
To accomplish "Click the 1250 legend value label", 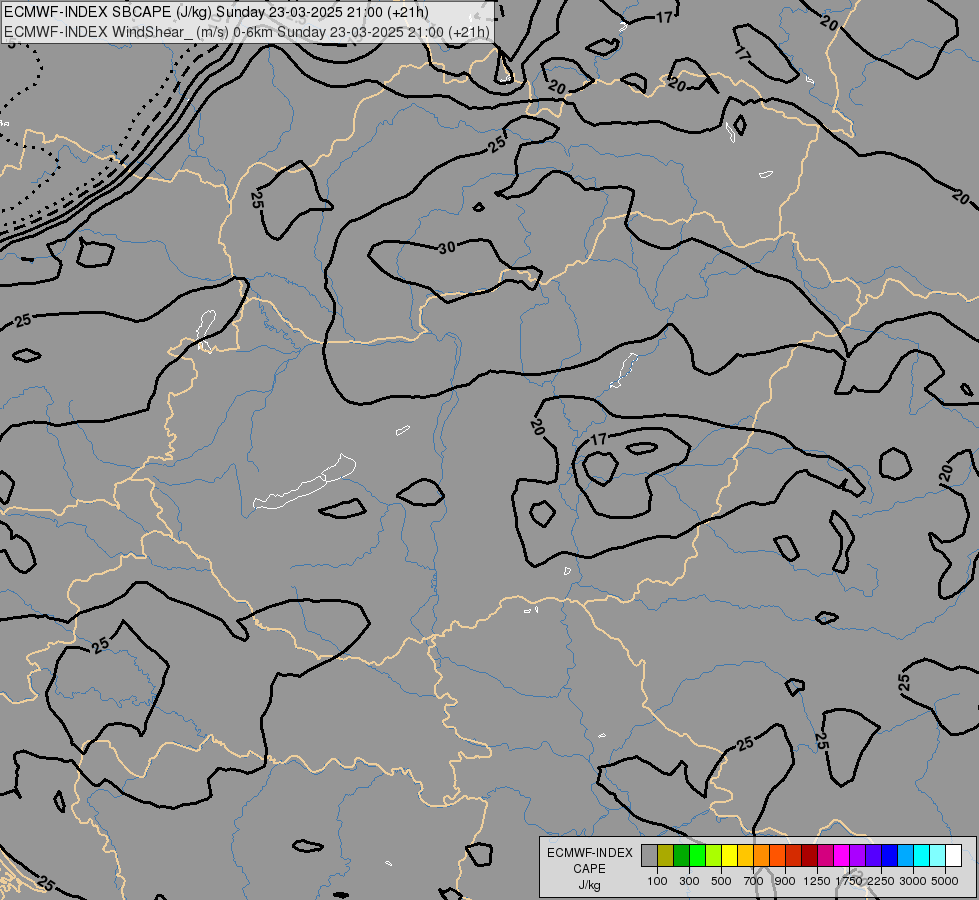I will click(x=817, y=881).
